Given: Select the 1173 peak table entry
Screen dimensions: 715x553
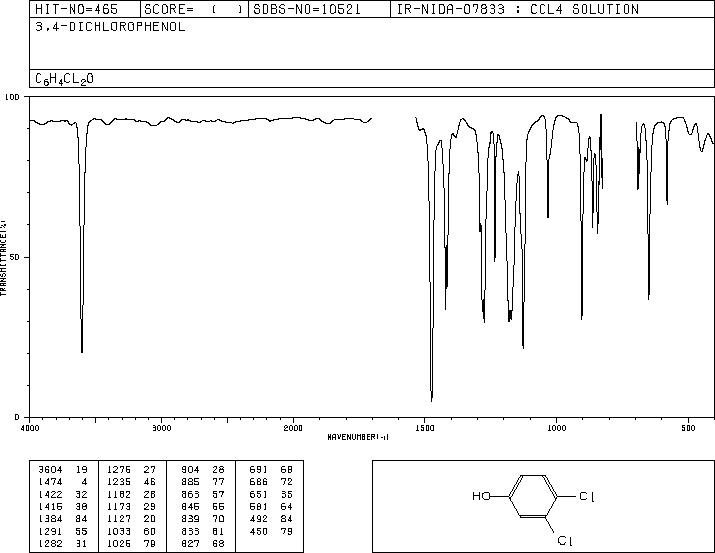Looking at the screenshot, I should coord(131,507).
